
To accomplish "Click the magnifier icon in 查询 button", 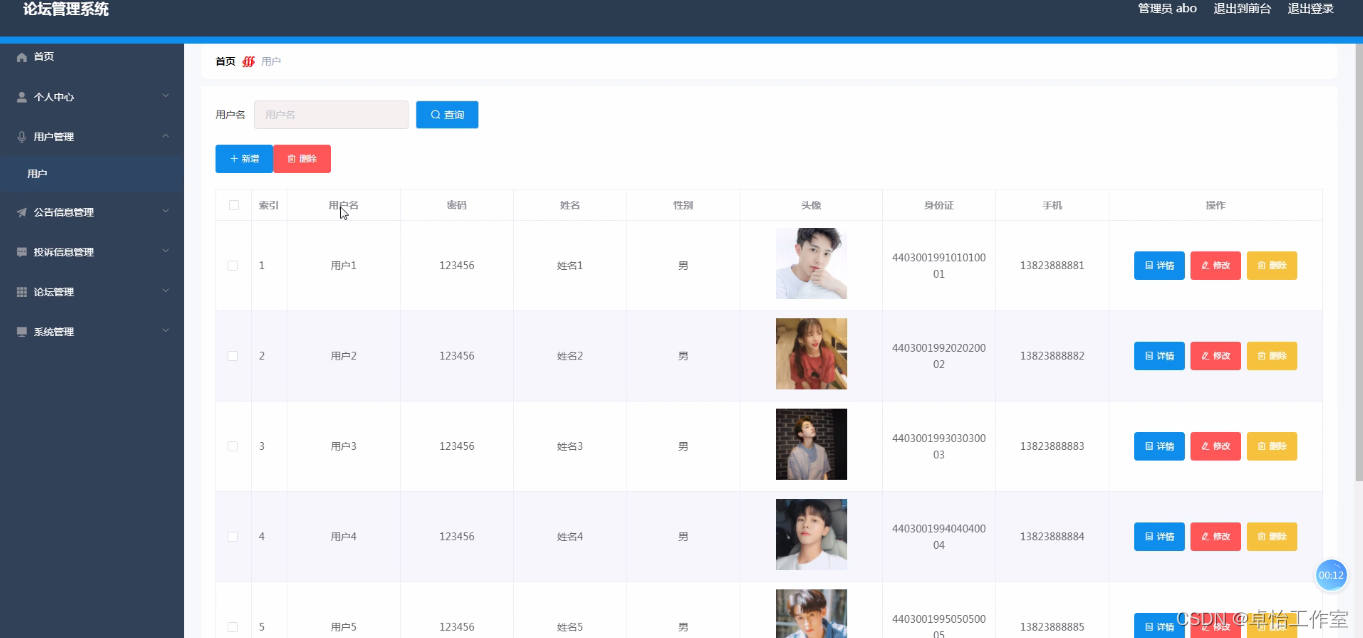I will (x=436, y=115).
